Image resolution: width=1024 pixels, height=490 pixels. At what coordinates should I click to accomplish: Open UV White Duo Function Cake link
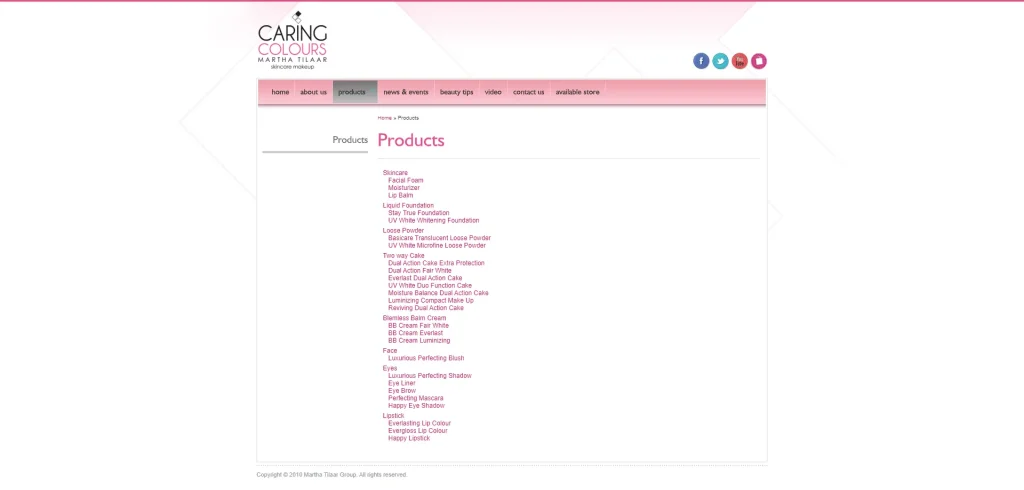point(430,286)
